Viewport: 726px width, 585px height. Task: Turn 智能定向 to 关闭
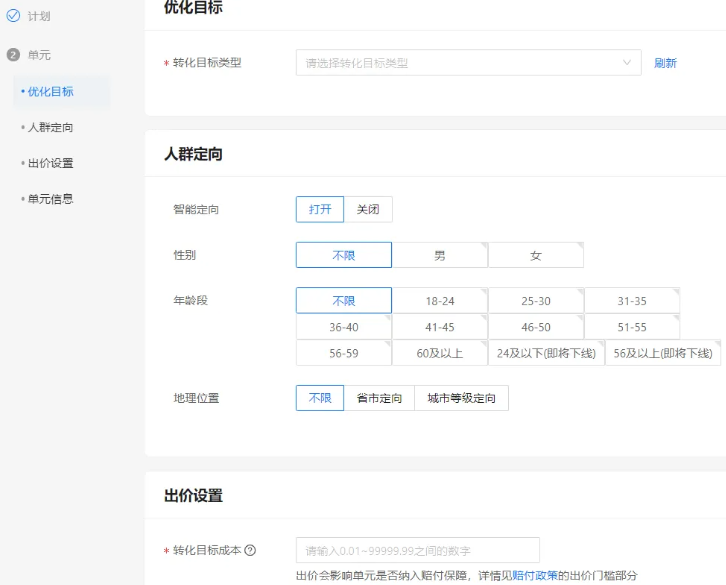(368, 209)
